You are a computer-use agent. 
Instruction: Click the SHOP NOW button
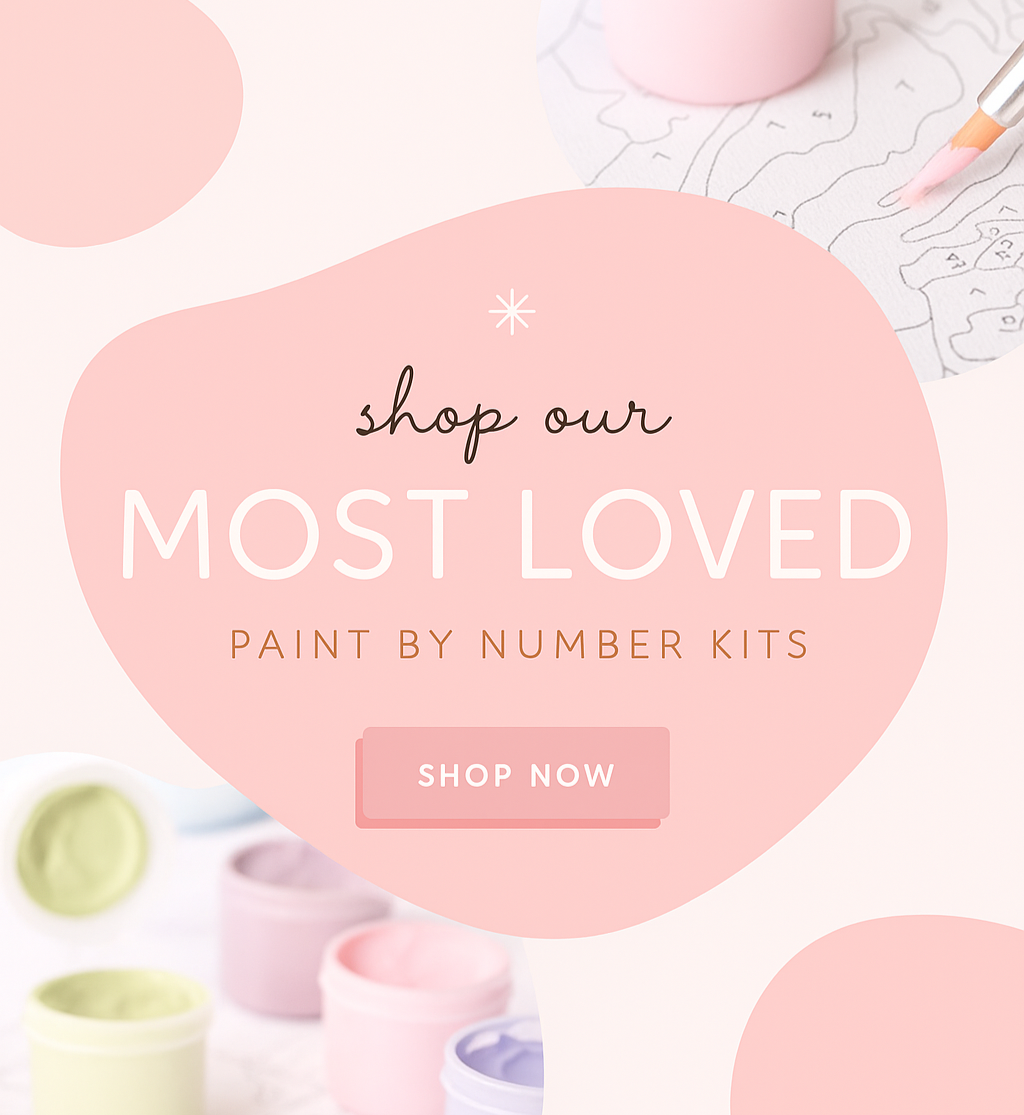(513, 777)
